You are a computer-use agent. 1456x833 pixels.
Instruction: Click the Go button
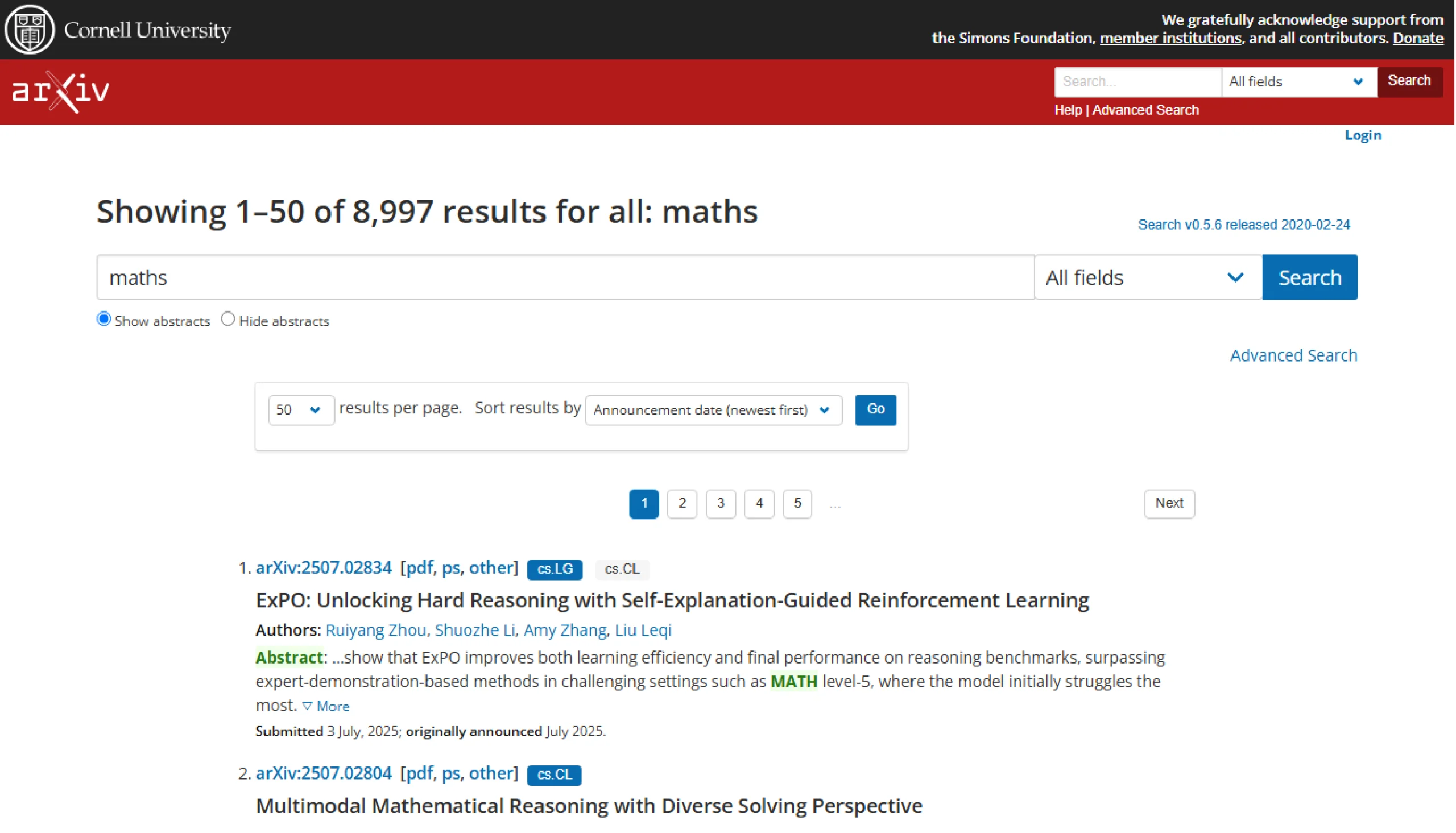875,410
